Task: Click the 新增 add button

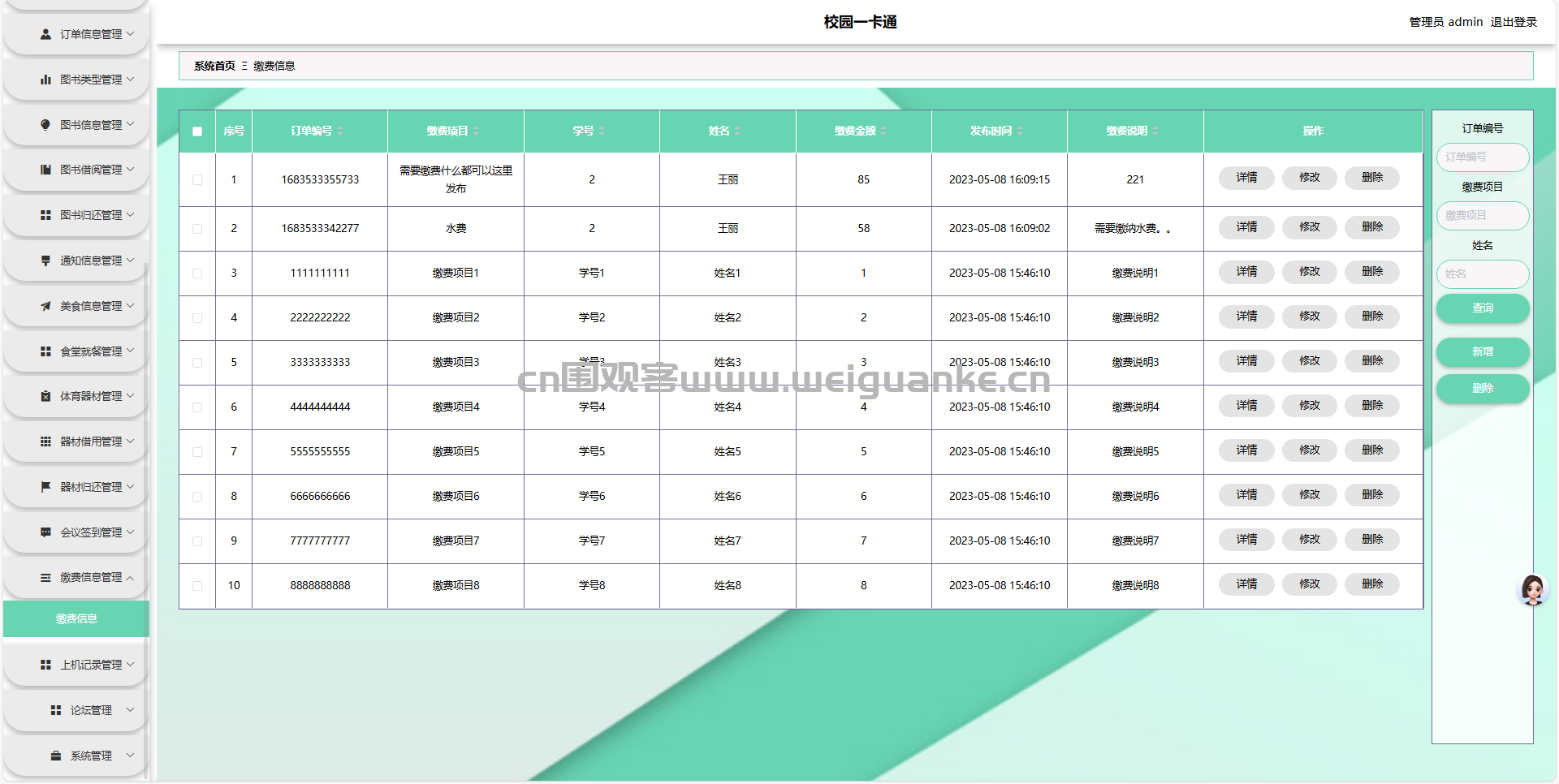Action: [1483, 351]
